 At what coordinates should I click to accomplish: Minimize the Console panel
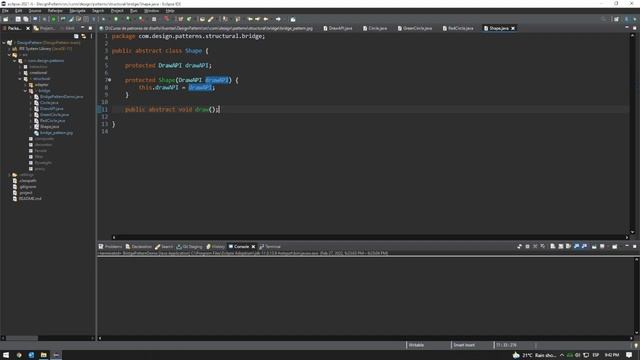[x=627, y=247]
